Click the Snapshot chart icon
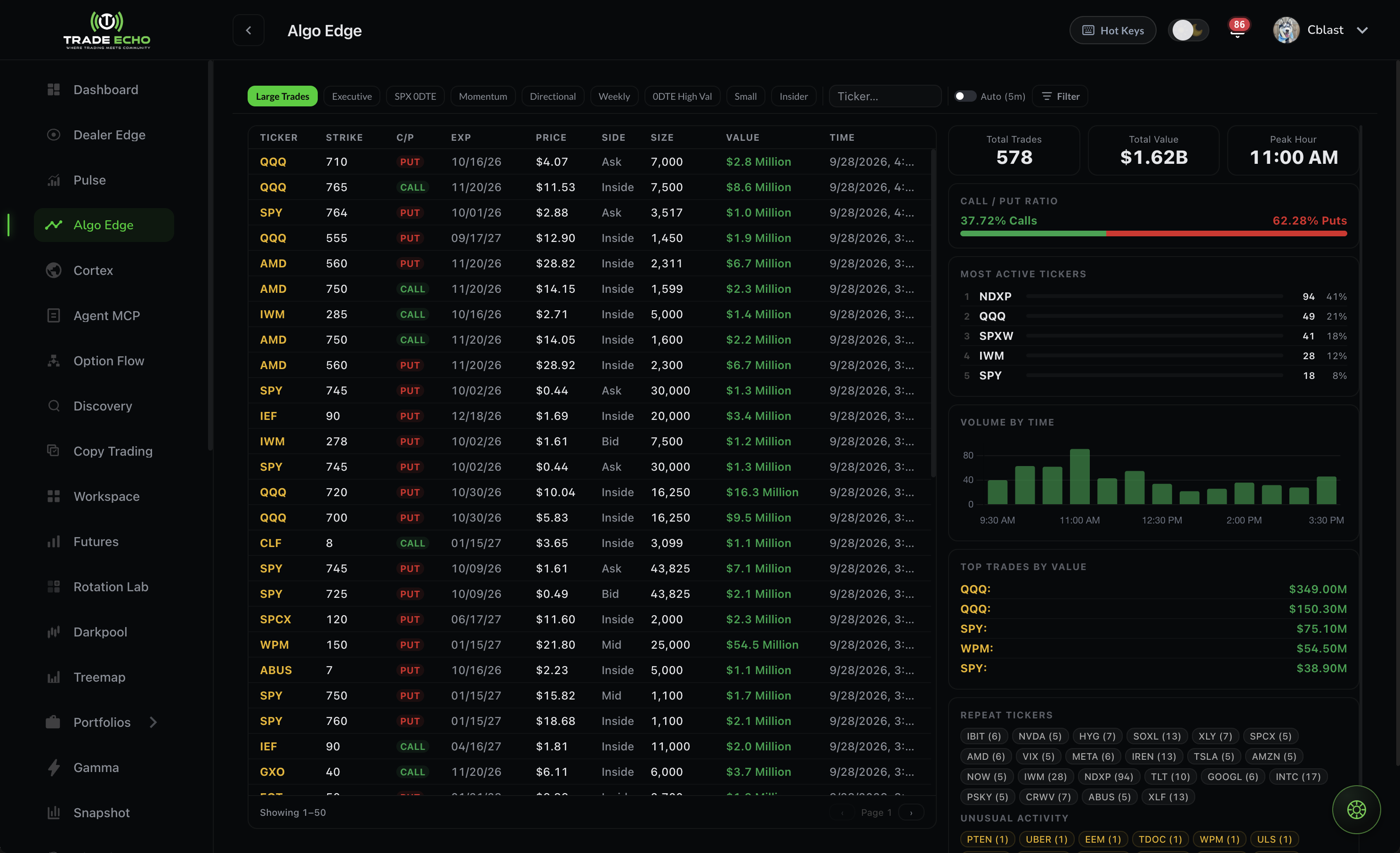This screenshot has width=1400, height=853. coord(53,813)
